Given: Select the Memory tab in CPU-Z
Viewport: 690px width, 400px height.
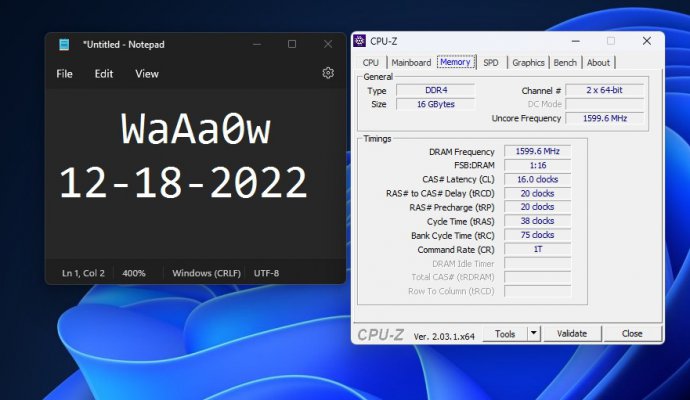Looking at the screenshot, I should [x=455, y=62].
